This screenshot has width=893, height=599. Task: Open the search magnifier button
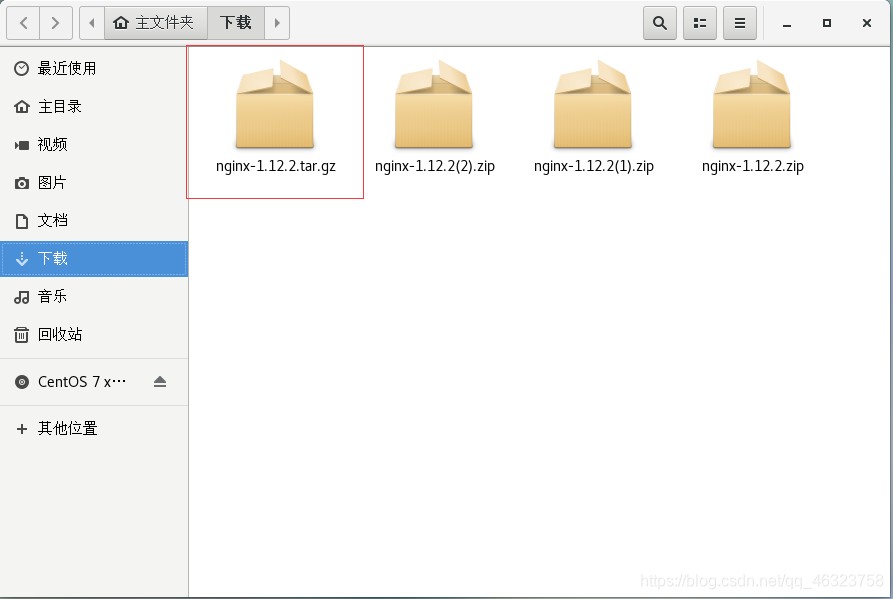tap(659, 23)
